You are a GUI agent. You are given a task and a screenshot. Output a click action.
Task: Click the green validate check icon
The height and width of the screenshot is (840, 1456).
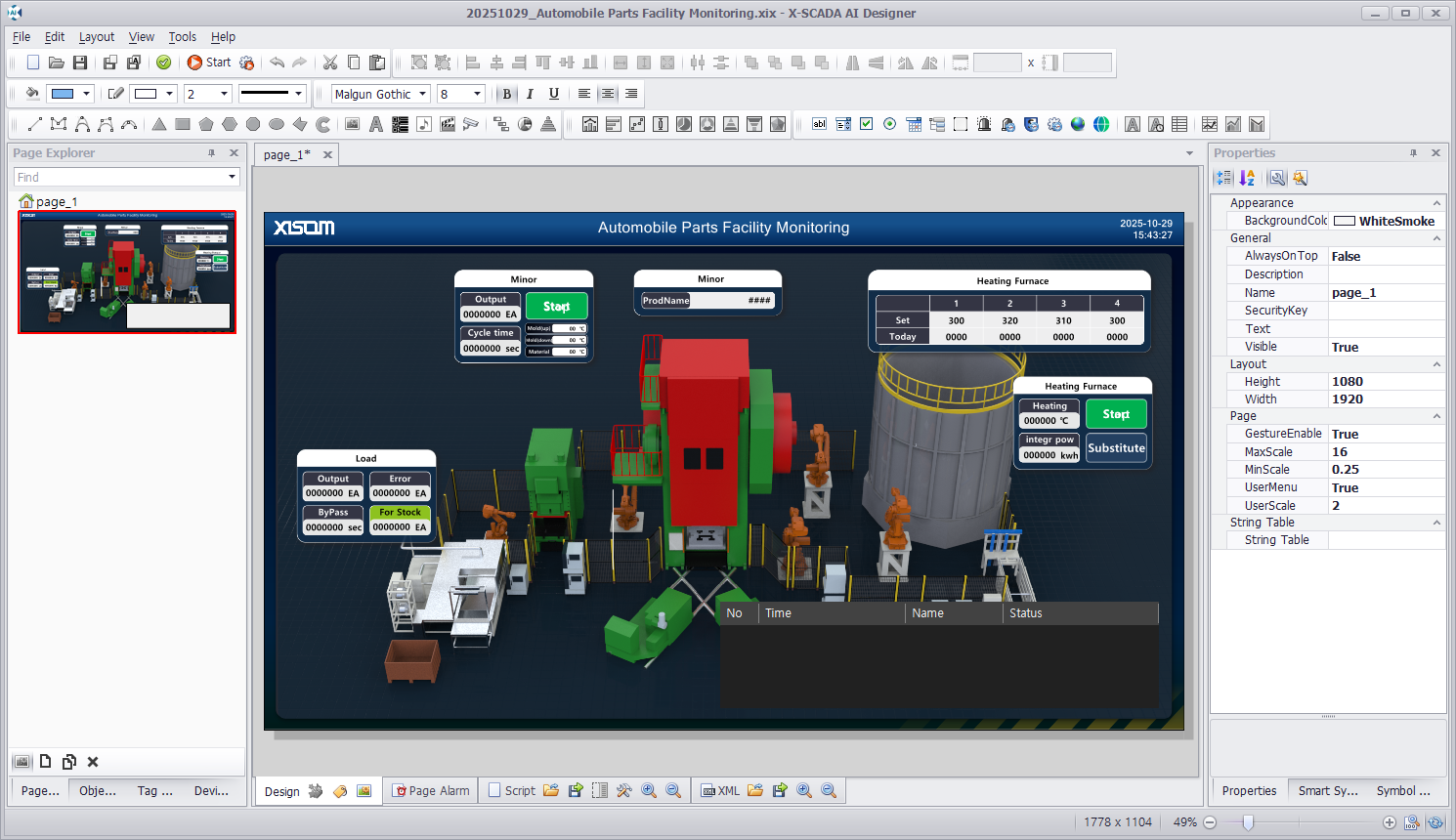164,63
